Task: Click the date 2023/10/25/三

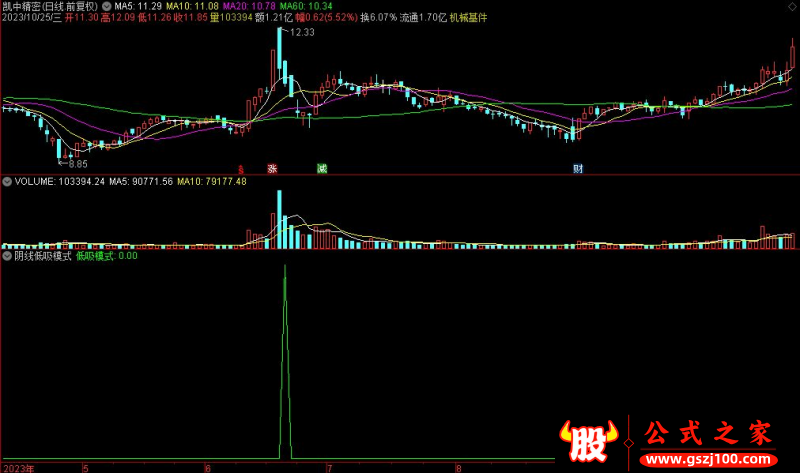Action: point(32,18)
